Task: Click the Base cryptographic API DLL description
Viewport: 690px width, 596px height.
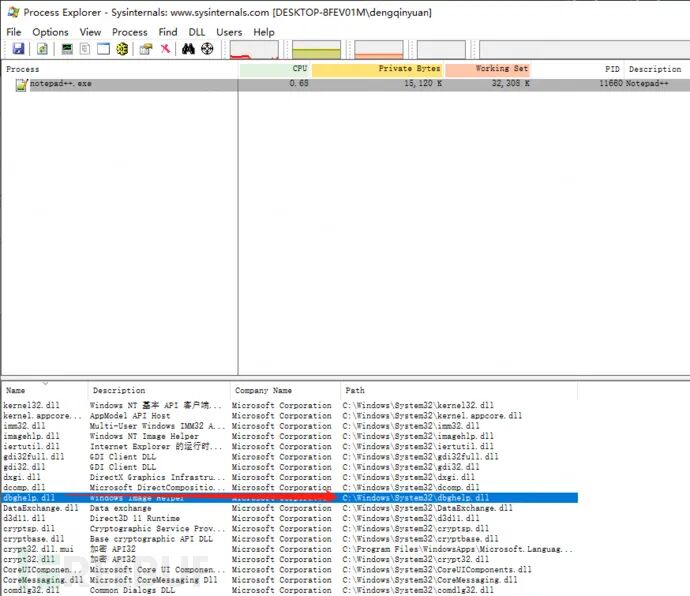Action: point(151,539)
